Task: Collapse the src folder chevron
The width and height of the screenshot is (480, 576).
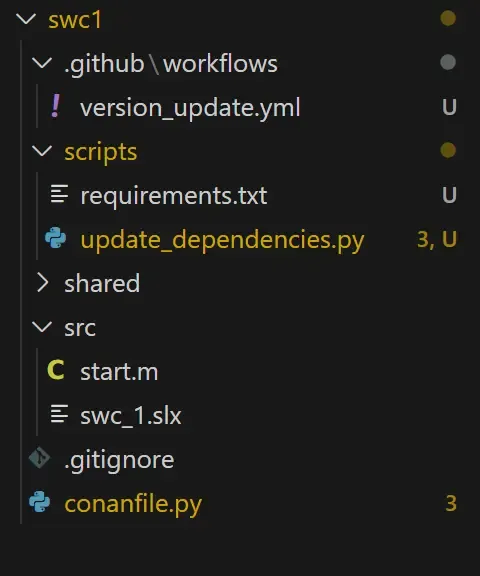Action: [x=42, y=327]
